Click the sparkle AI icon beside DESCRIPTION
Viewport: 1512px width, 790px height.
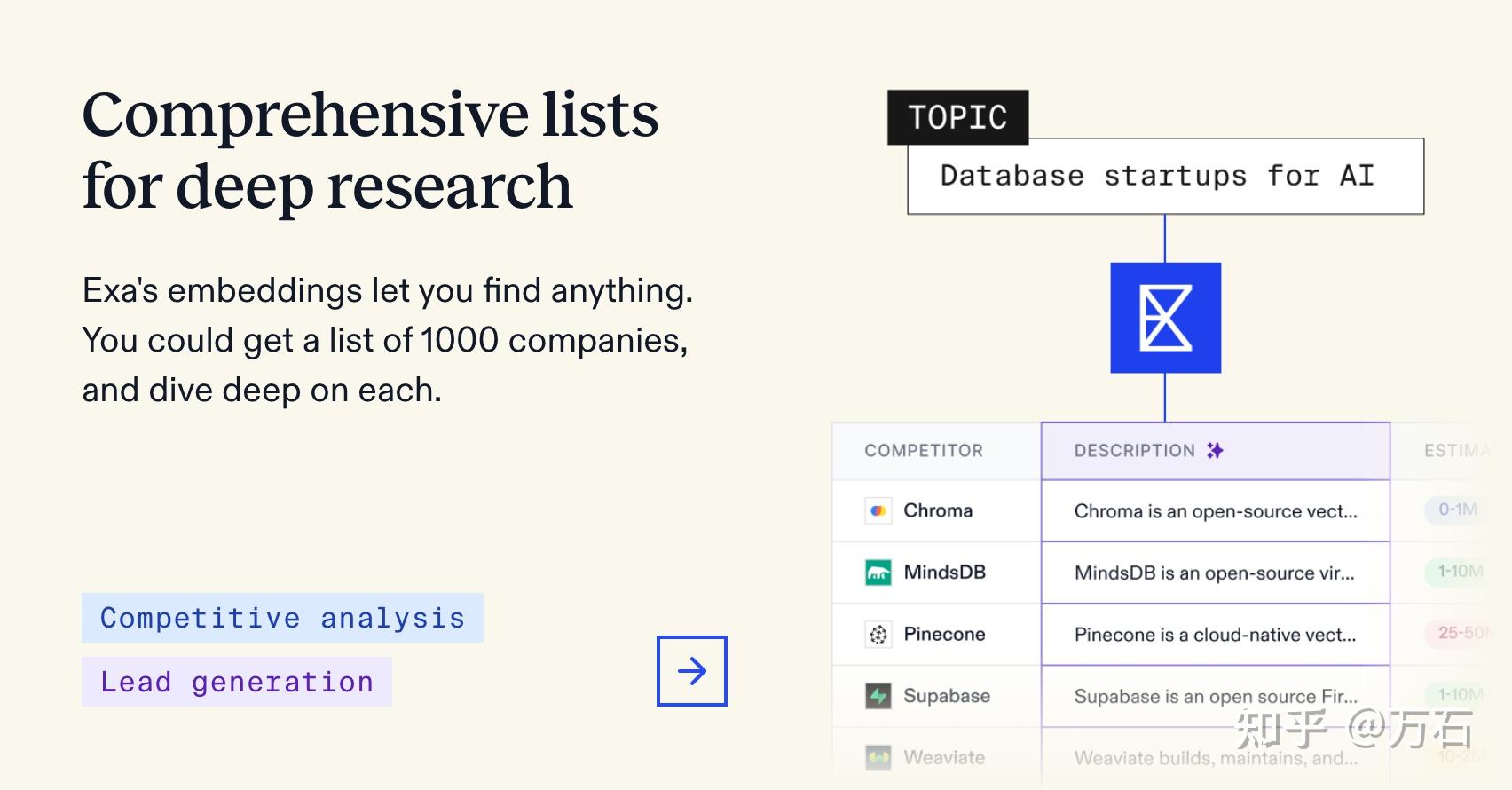coord(1217,450)
